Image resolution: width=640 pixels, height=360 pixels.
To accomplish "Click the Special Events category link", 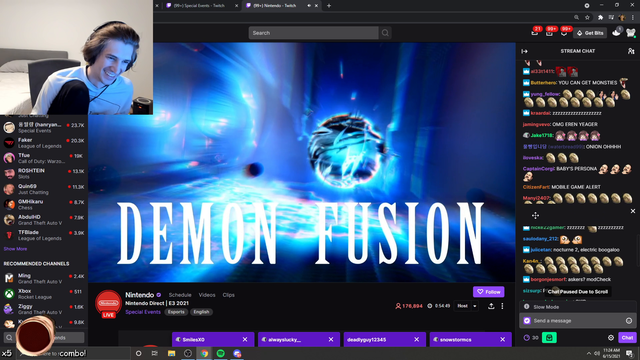I will pyautogui.click(x=143, y=312).
